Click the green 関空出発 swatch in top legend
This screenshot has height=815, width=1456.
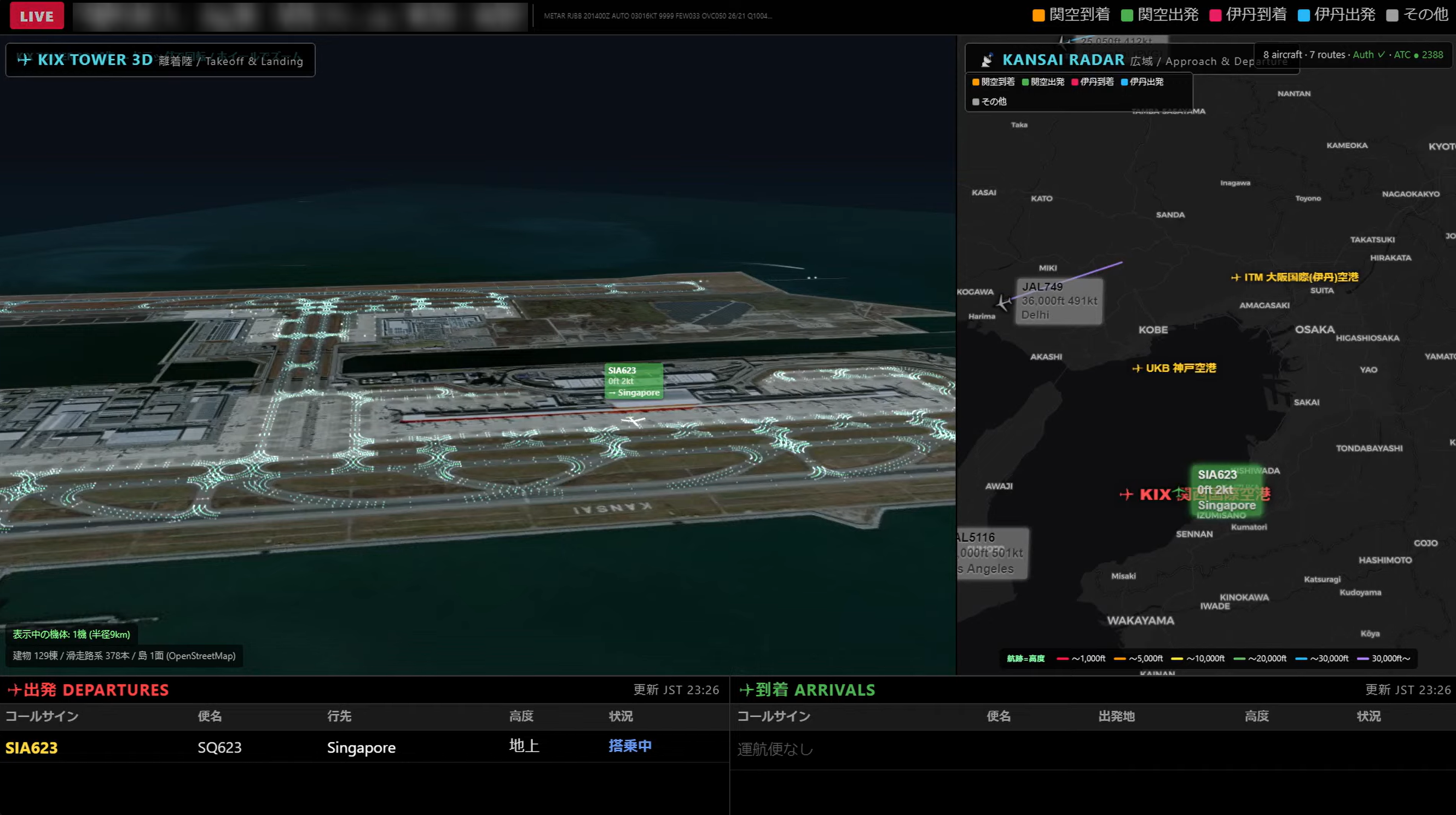coord(1127,15)
